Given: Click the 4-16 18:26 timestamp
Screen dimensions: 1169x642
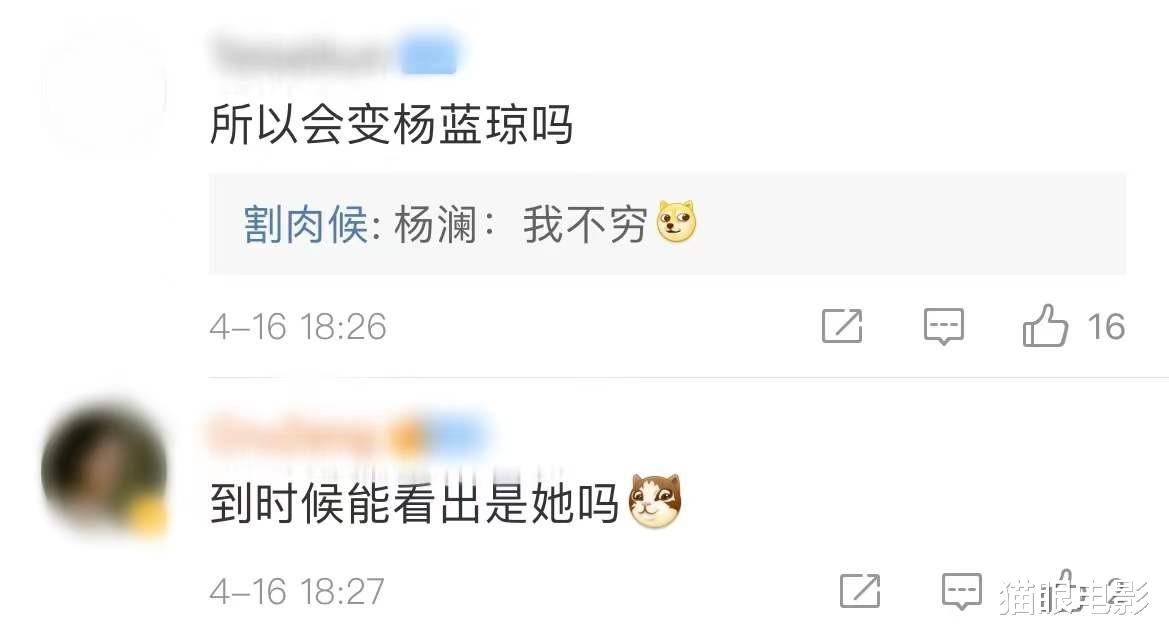Looking at the screenshot, I should click(x=297, y=327).
